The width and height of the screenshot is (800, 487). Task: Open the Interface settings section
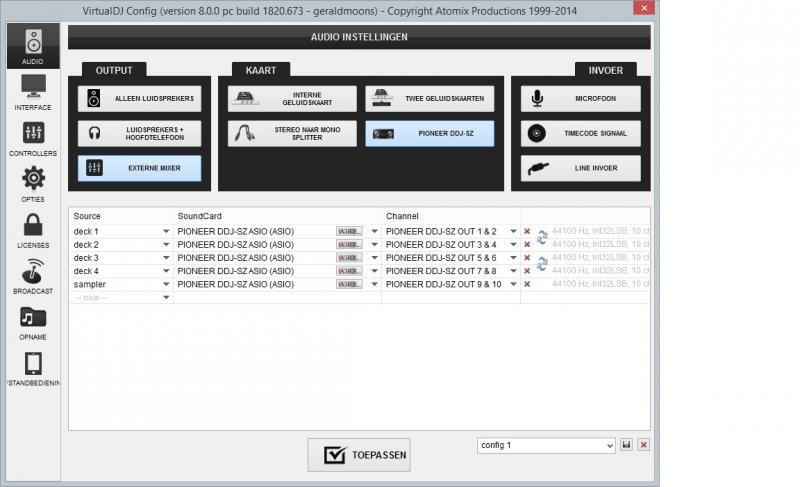[x=33, y=92]
